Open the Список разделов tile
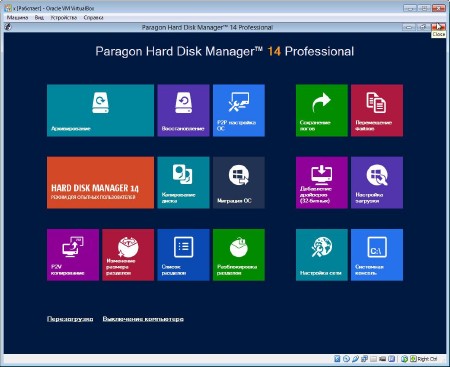Viewport: 450px width, 367px height. point(183,255)
